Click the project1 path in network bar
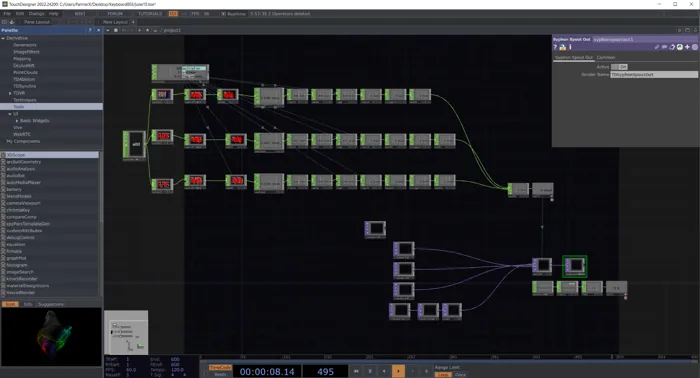700x378 pixels. pyautogui.click(x=172, y=30)
